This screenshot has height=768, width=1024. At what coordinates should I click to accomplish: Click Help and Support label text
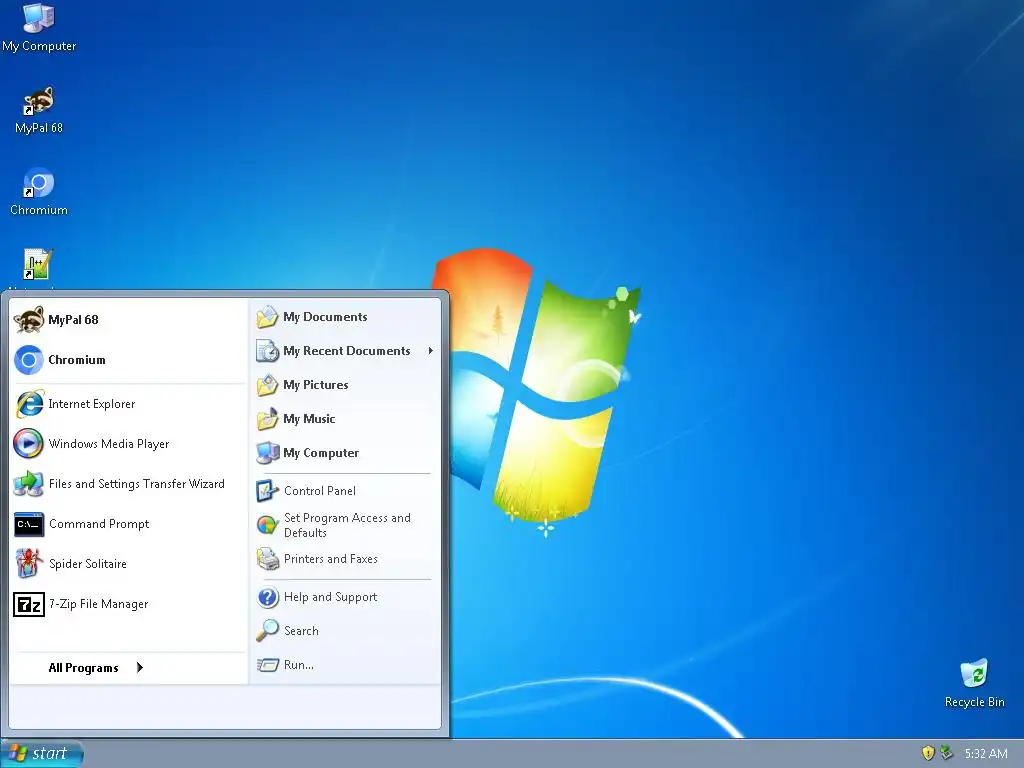click(330, 597)
